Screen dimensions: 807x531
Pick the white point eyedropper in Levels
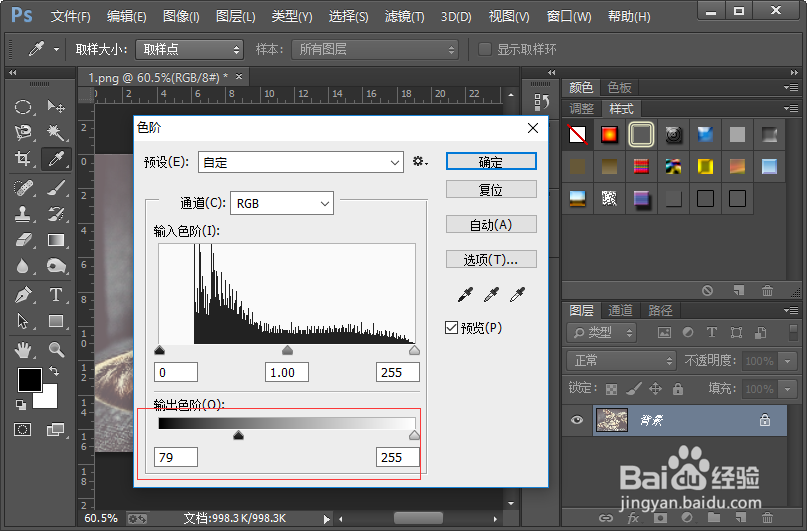517,294
